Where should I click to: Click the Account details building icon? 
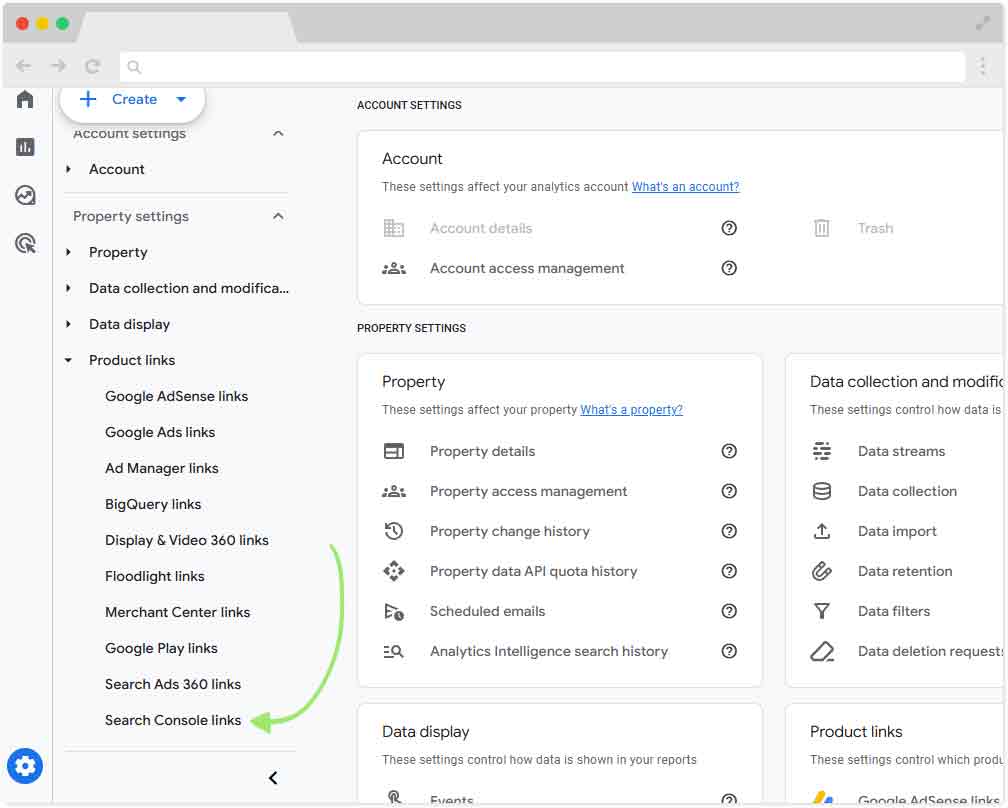(x=393, y=228)
